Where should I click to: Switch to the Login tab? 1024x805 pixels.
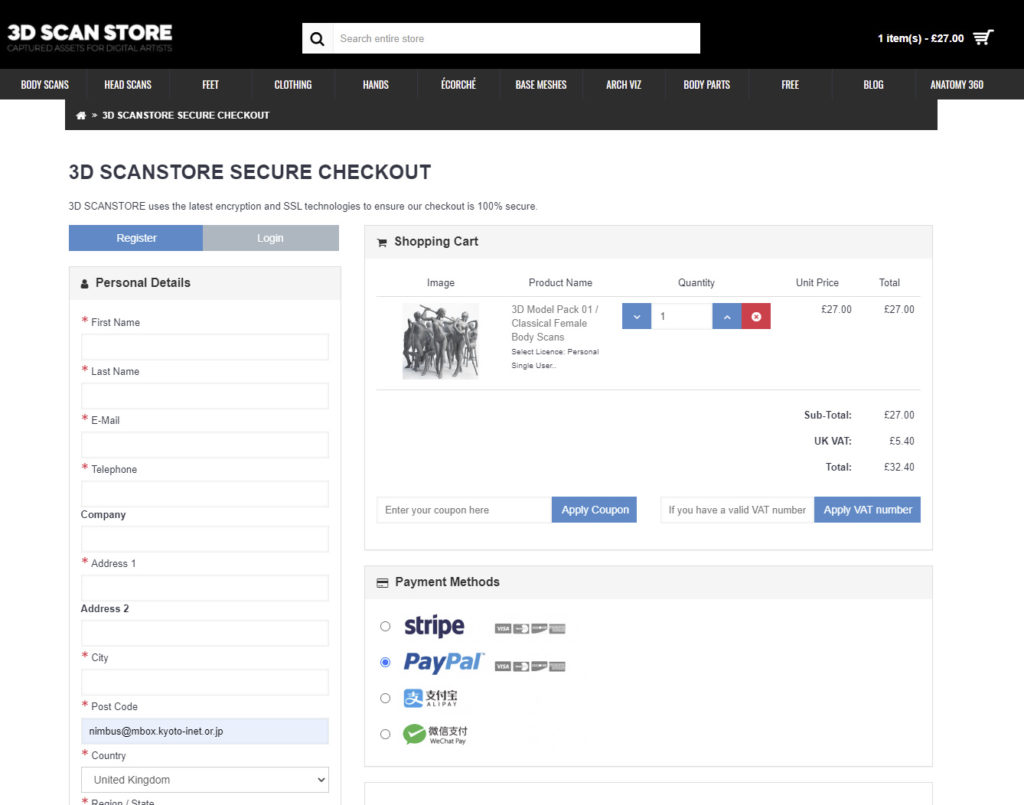coord(270,238)
